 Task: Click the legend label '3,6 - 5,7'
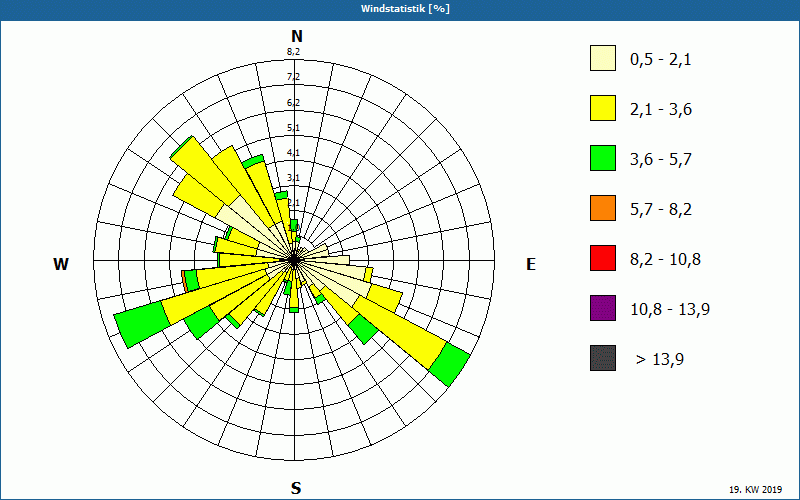click(661, 160)
